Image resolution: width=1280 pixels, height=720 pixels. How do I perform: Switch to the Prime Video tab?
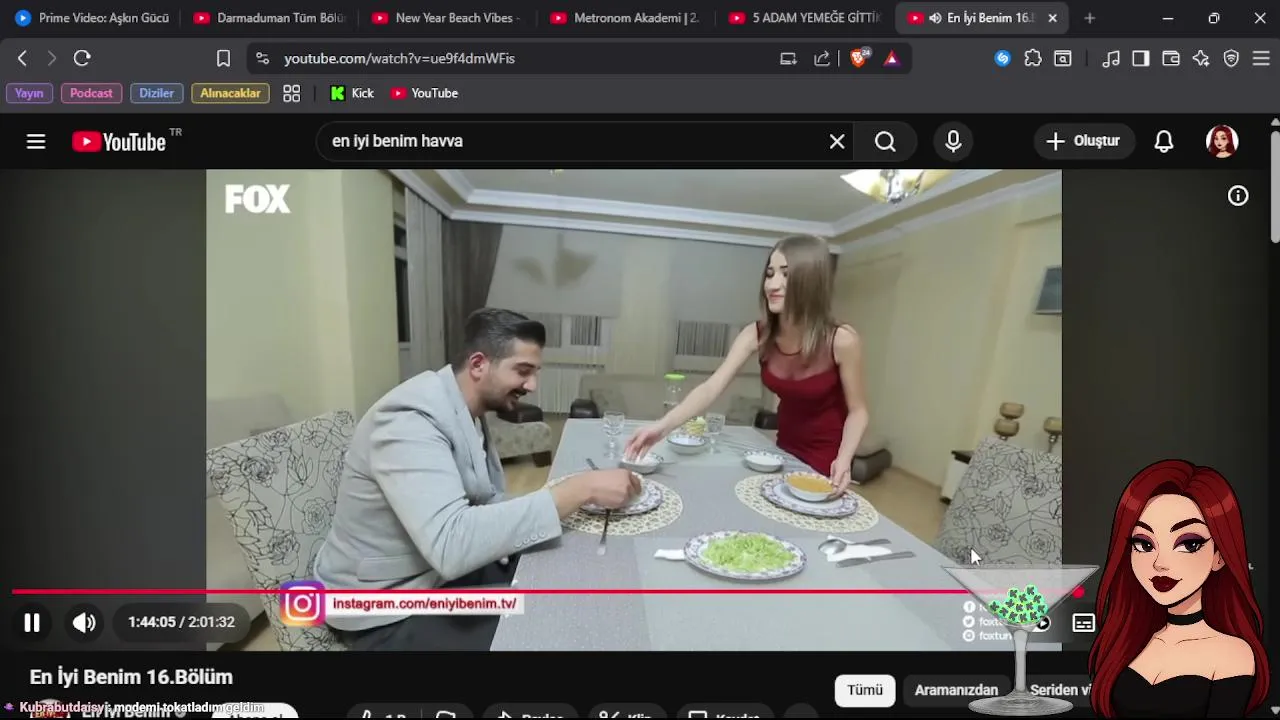[92, 18]
